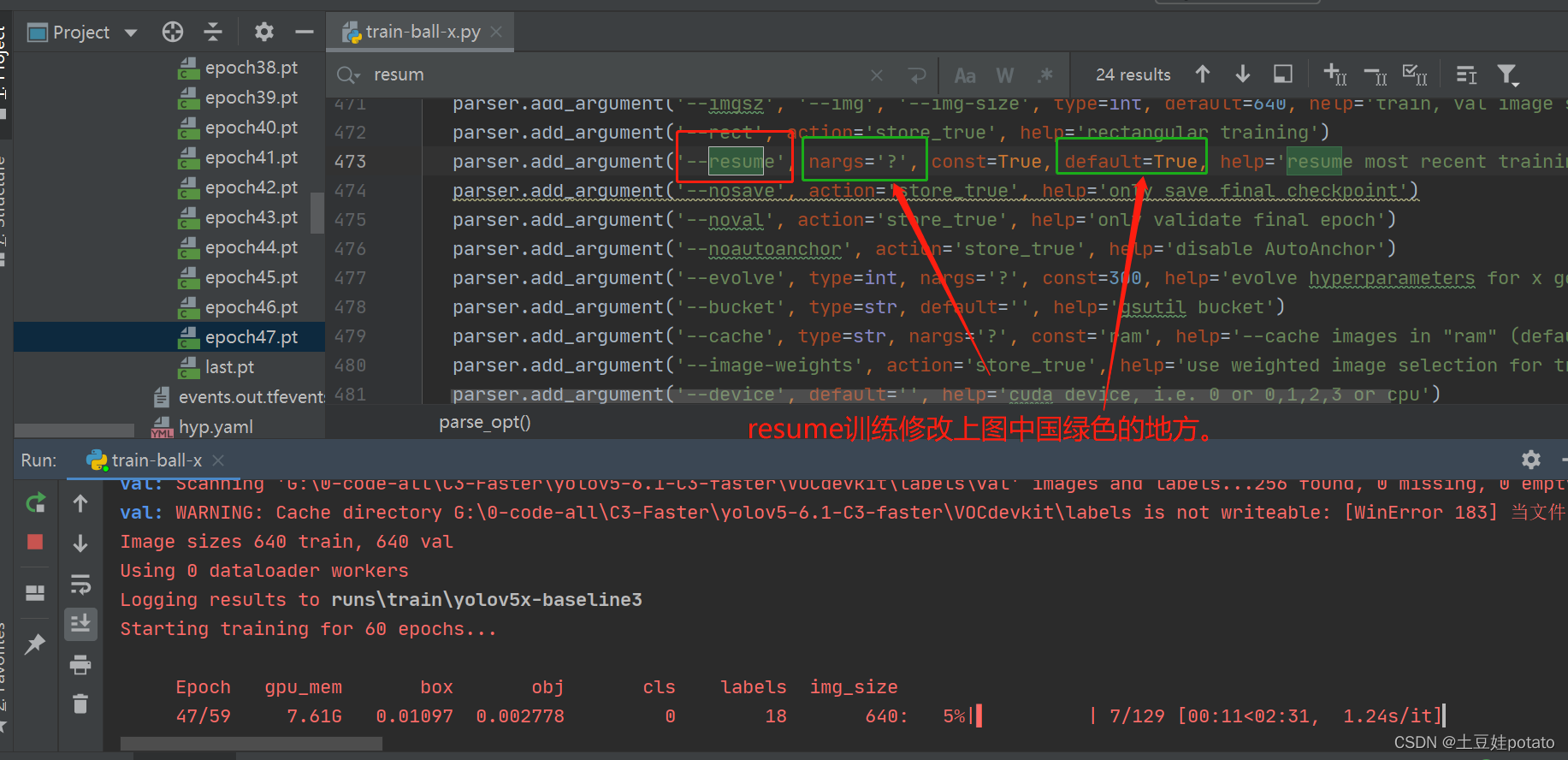
Task: Go to next search occurrence
Action: tap(1243, 74)
